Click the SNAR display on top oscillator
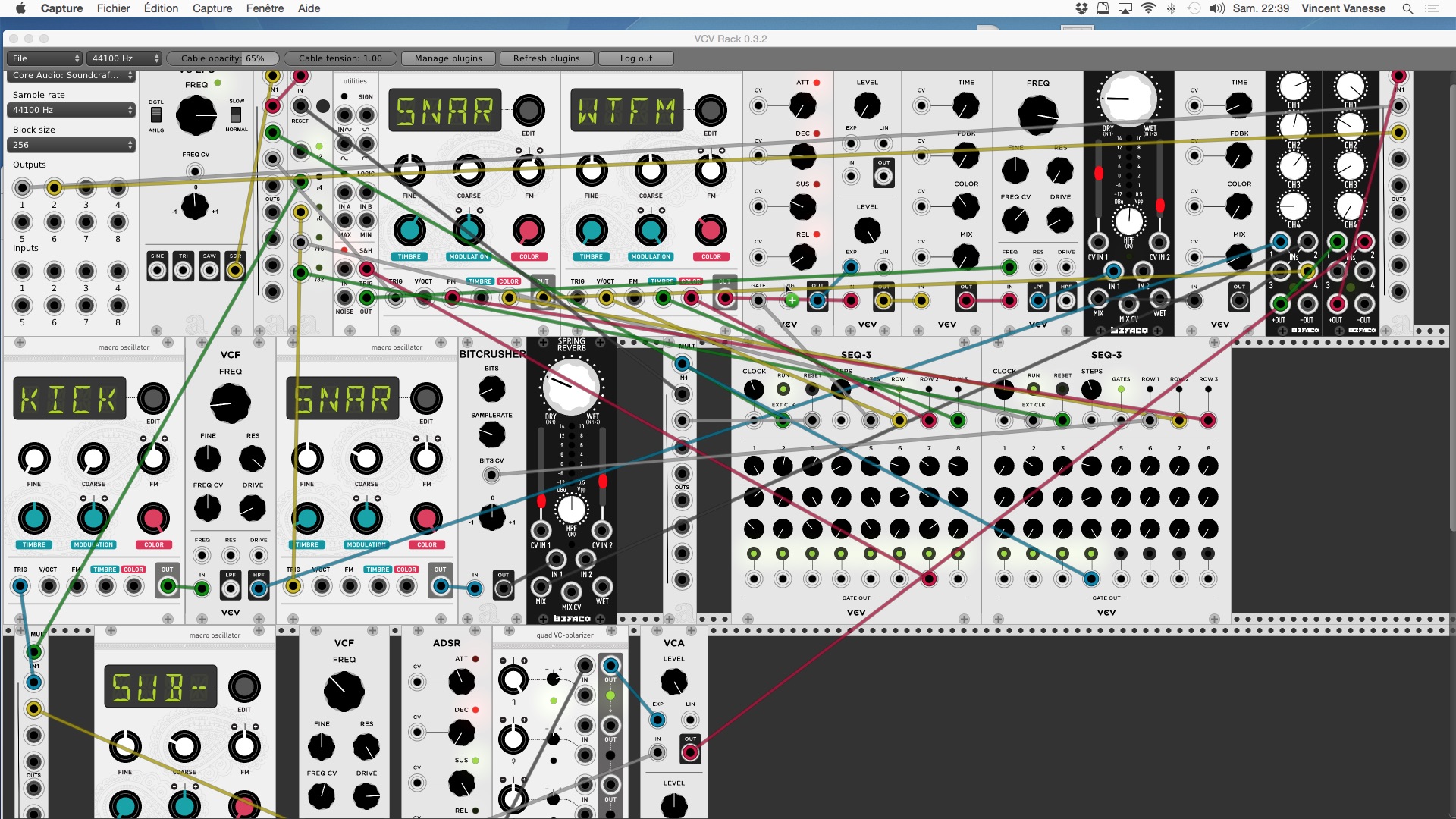 [445, 111]
